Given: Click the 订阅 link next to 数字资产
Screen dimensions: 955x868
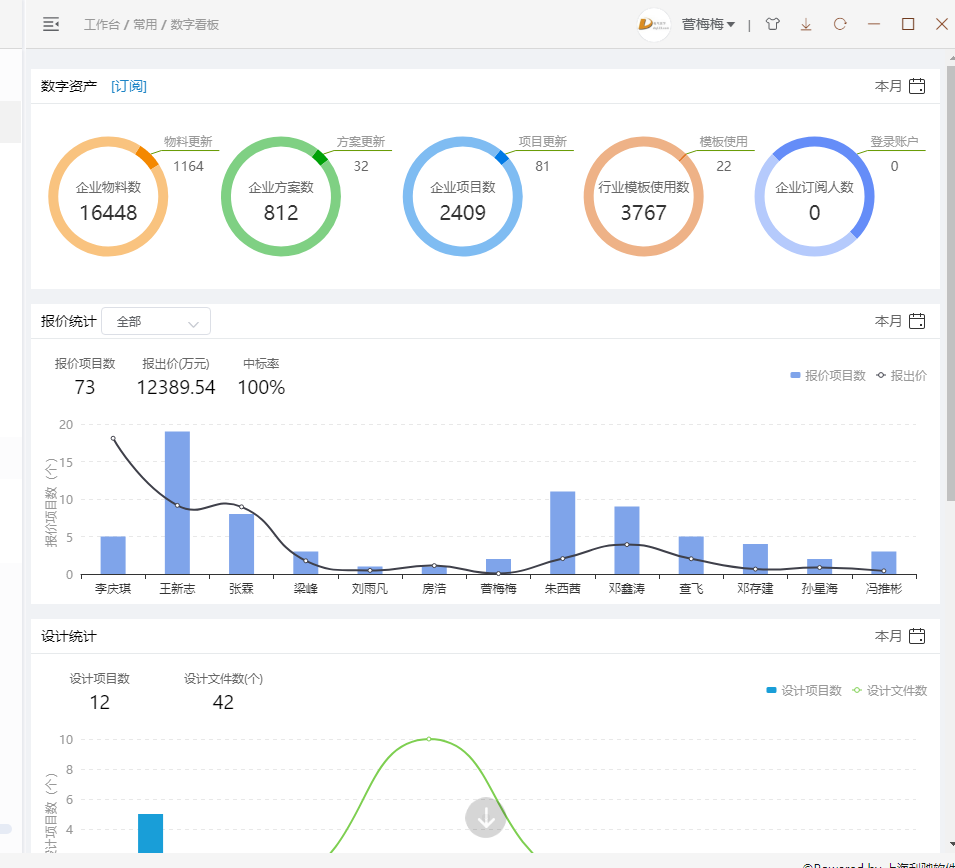Looking at the screenshot, I should [129, 86].
